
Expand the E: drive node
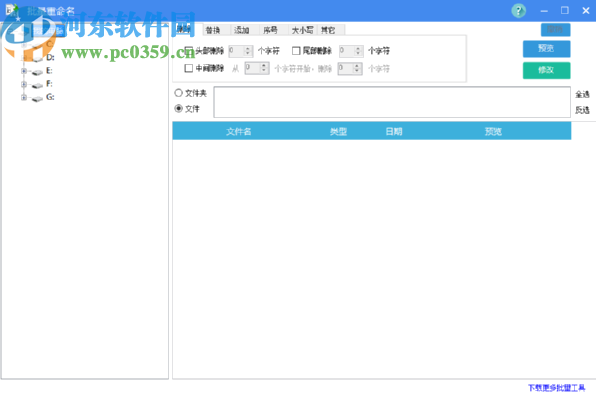[x=24, y=71]
